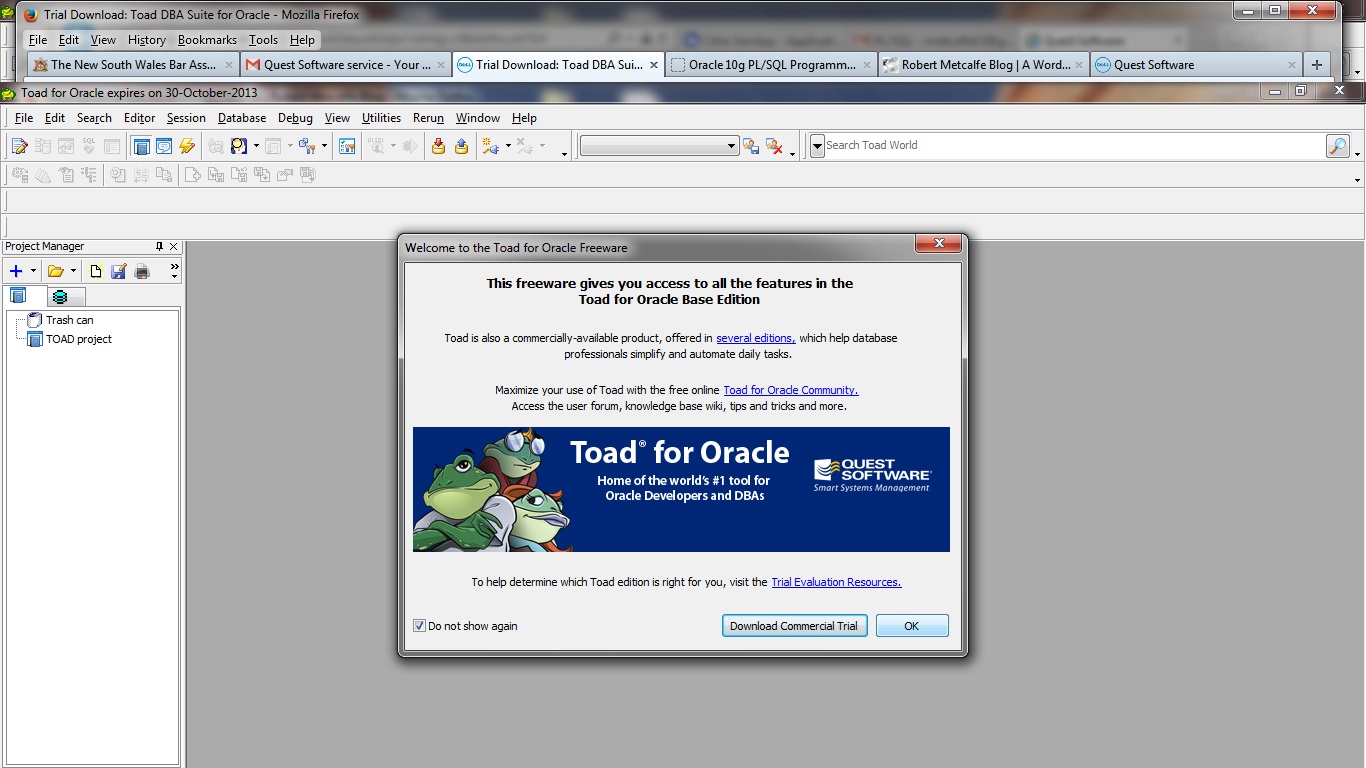Open the Toad Session menu

coord(186,118)
